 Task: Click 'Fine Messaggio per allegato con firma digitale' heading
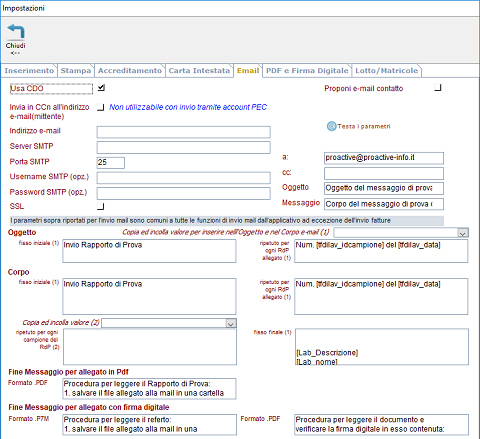click(89, 407)
